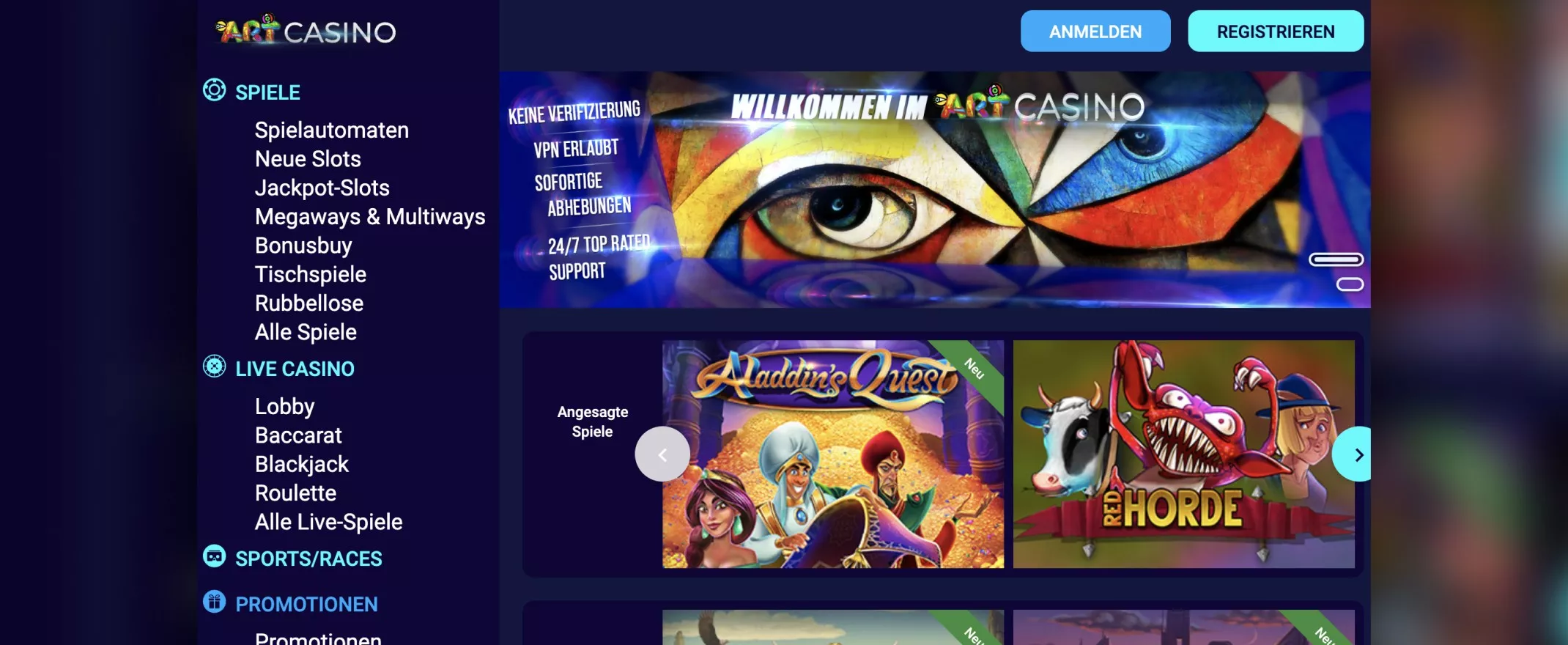Viewport: 1568px width, 645px height.
Task: Click the Anmelden button
Action: coord(1095,32)
